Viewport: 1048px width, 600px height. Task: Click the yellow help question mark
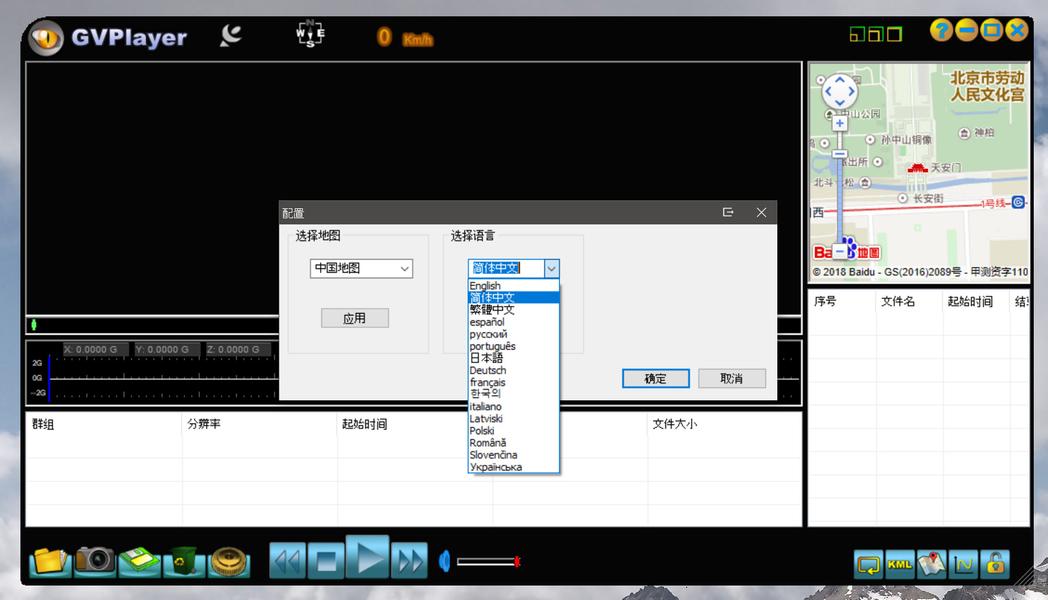(941, 30)
